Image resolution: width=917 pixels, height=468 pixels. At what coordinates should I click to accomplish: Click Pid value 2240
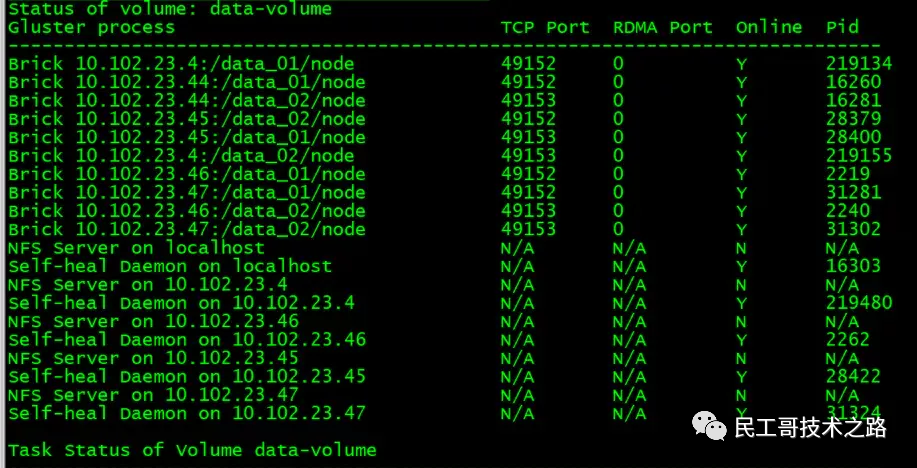848,211
